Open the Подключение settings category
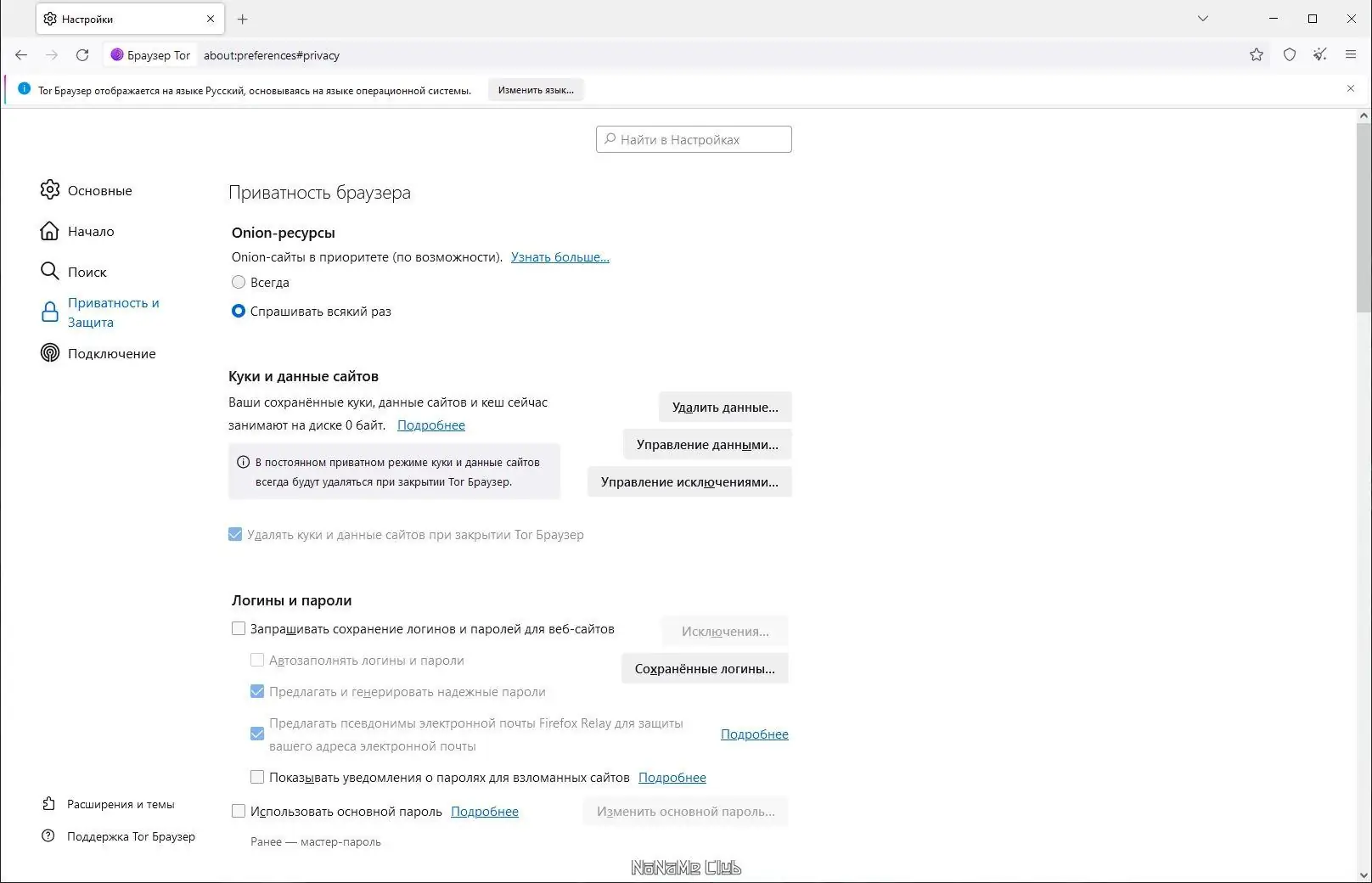The image size is (1372, 883). pos(112,353)
